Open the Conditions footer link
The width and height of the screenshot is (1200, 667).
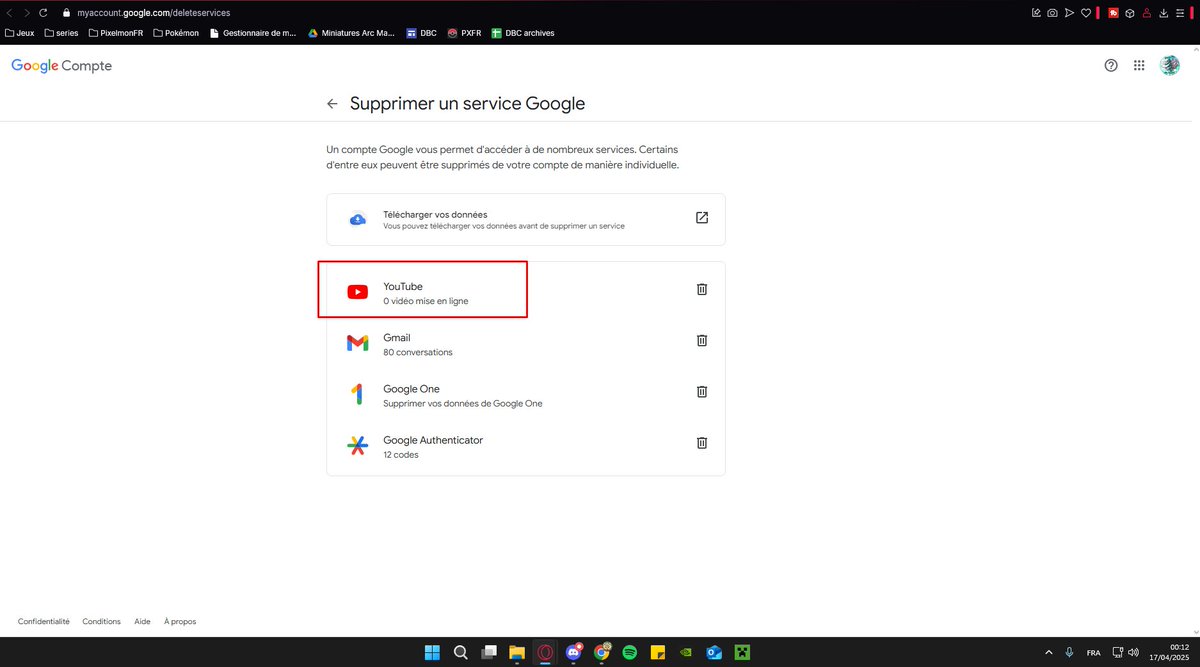point(101,621)
